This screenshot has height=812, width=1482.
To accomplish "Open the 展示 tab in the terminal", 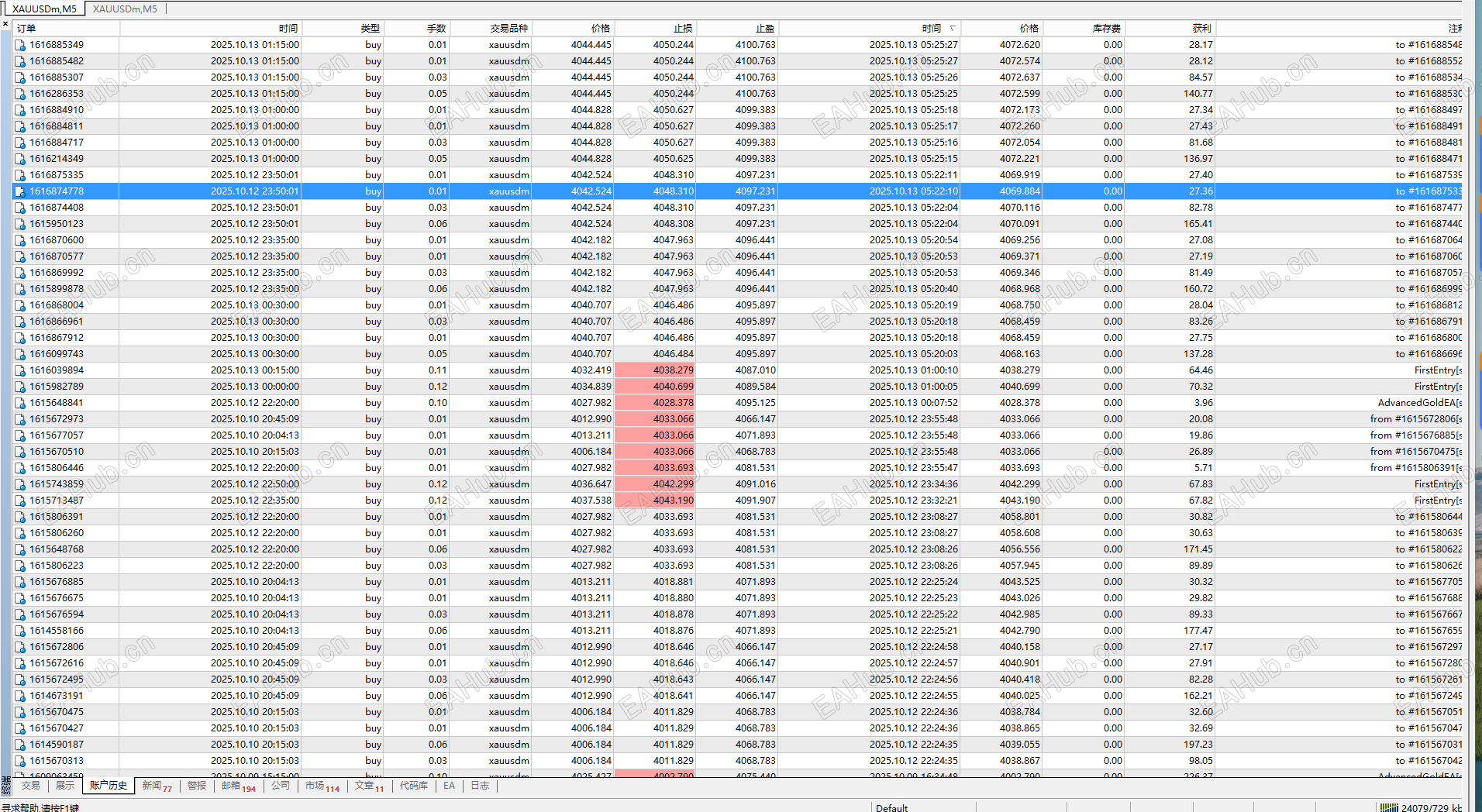I will (x=65, y=786).
